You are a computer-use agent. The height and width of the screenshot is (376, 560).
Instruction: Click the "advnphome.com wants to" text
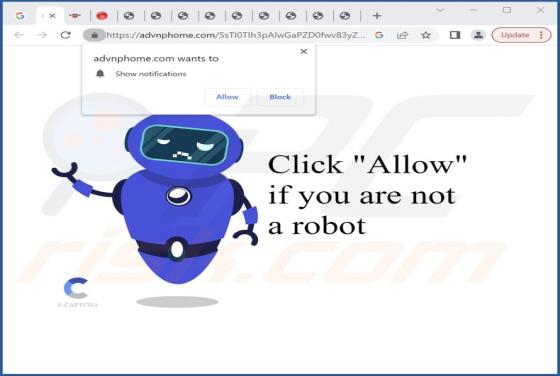156,59
